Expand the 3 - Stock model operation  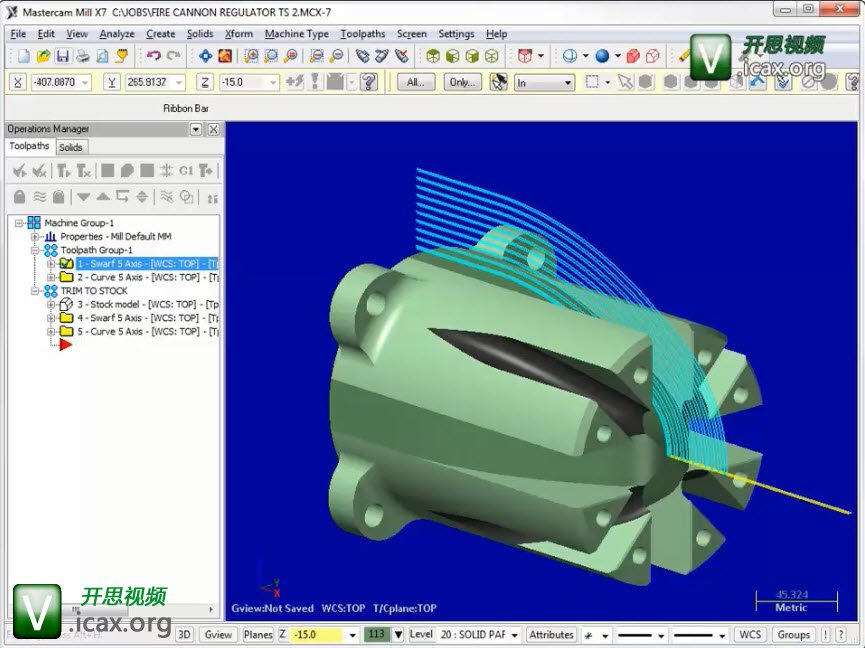click(51, 304)
